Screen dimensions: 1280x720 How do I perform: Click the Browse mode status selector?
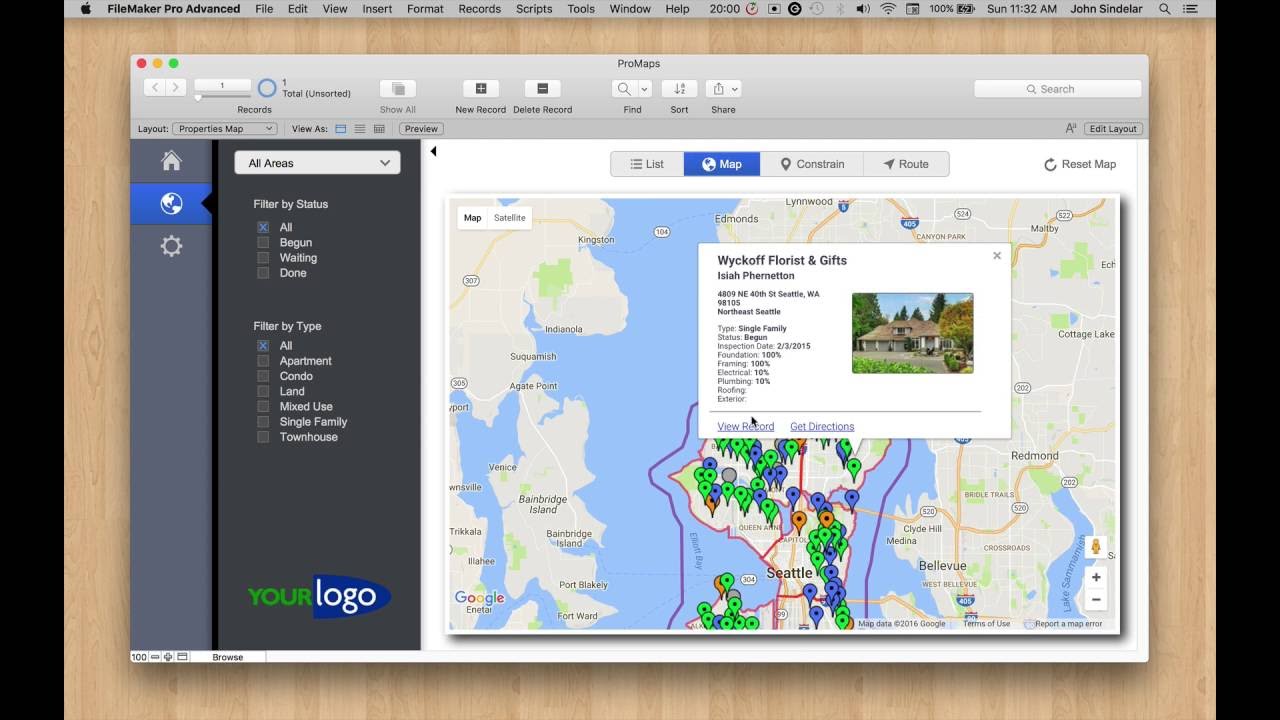click(x=227, y=657)
